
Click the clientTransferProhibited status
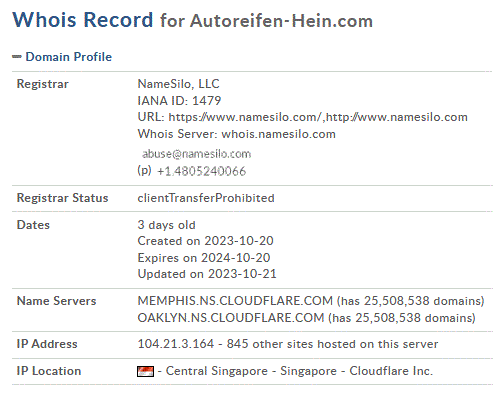206,198
